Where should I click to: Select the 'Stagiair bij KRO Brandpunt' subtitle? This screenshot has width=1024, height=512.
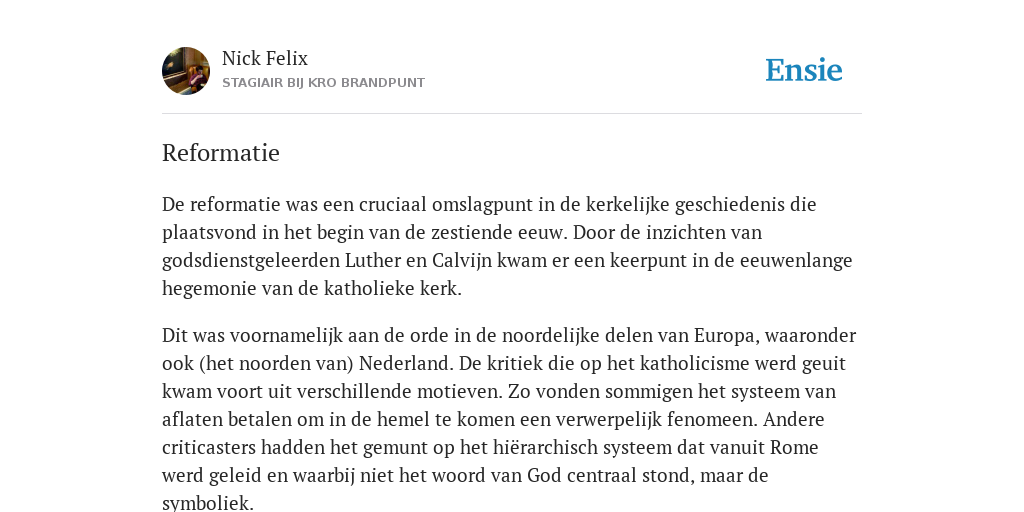point(323,83)
